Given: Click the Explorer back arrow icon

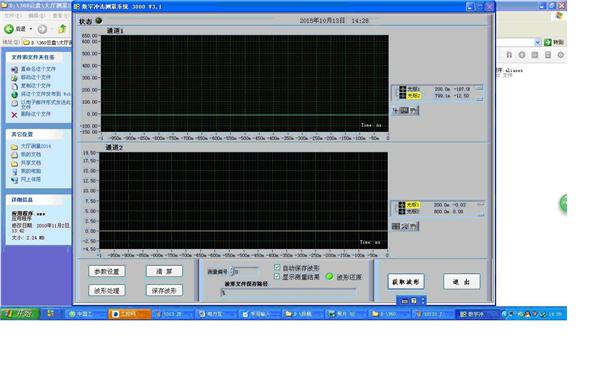Looking at the screenshot, I should (x=9, y=29).
